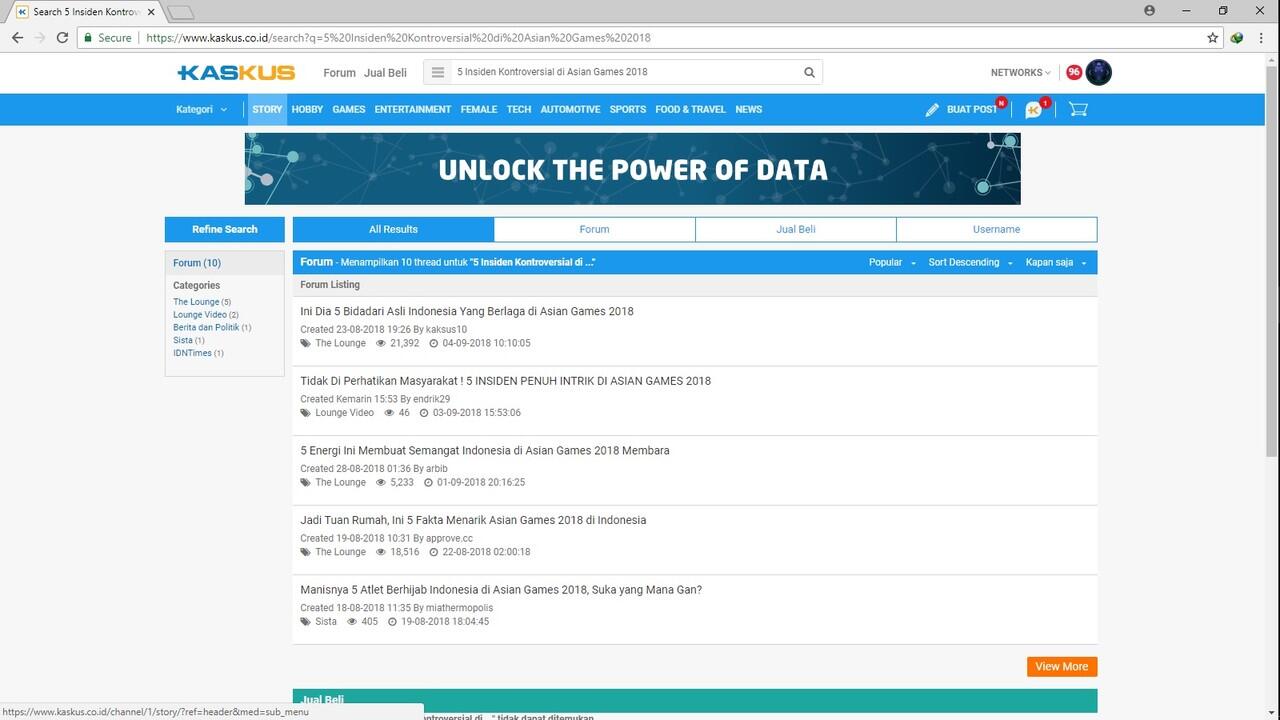Click the browser extension icon
Viewport: 1280px width, 720px height.
pos(1237,38)
